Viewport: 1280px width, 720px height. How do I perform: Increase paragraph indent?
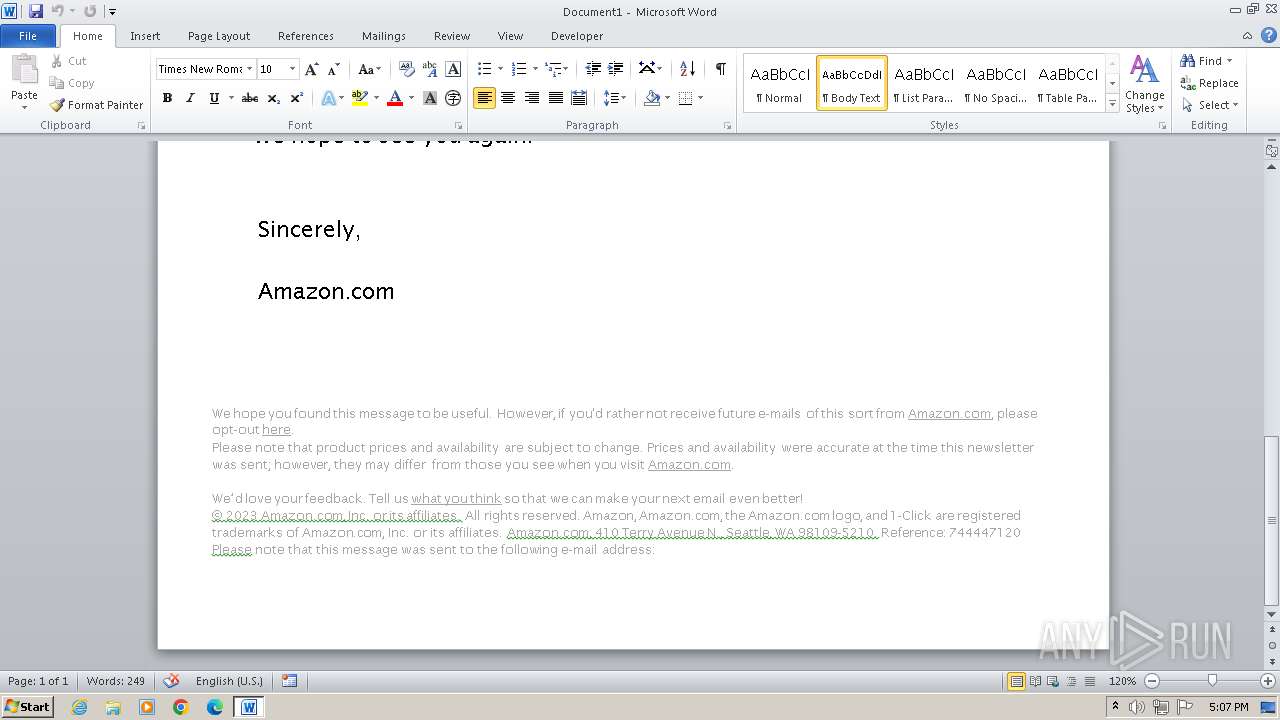click(616, 69)
